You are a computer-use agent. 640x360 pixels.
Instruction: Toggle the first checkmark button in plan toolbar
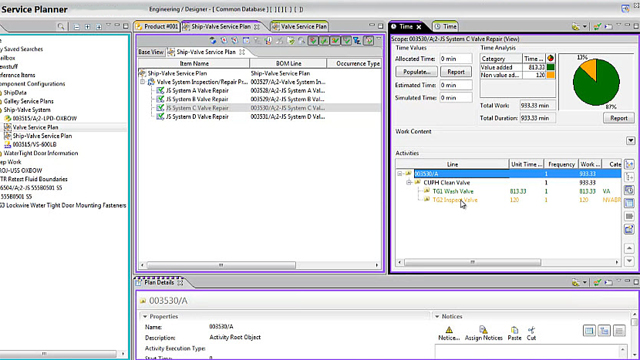(313, 40)
